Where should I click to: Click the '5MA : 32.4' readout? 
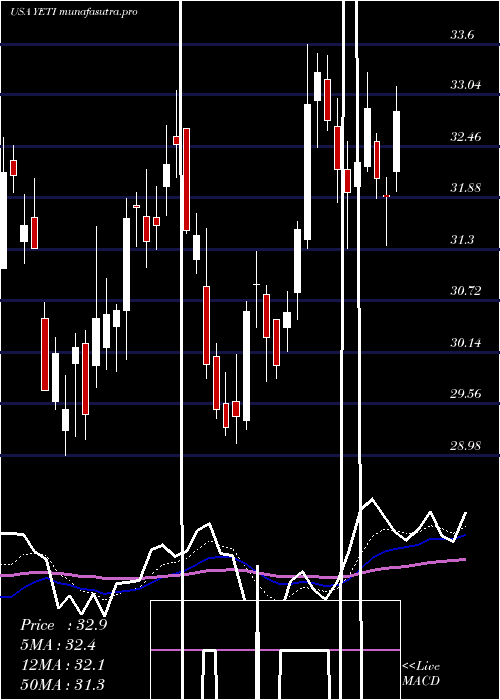pos(58,645)
